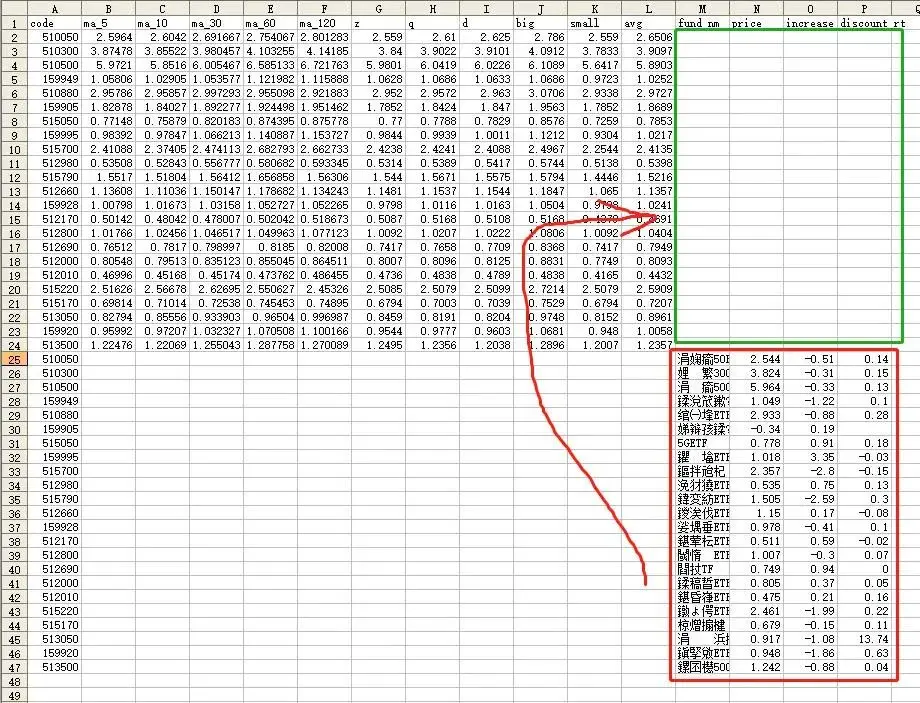
Task: Select increase cell showing -2.59
Action: pyautogui.click(x=810, y=499)
